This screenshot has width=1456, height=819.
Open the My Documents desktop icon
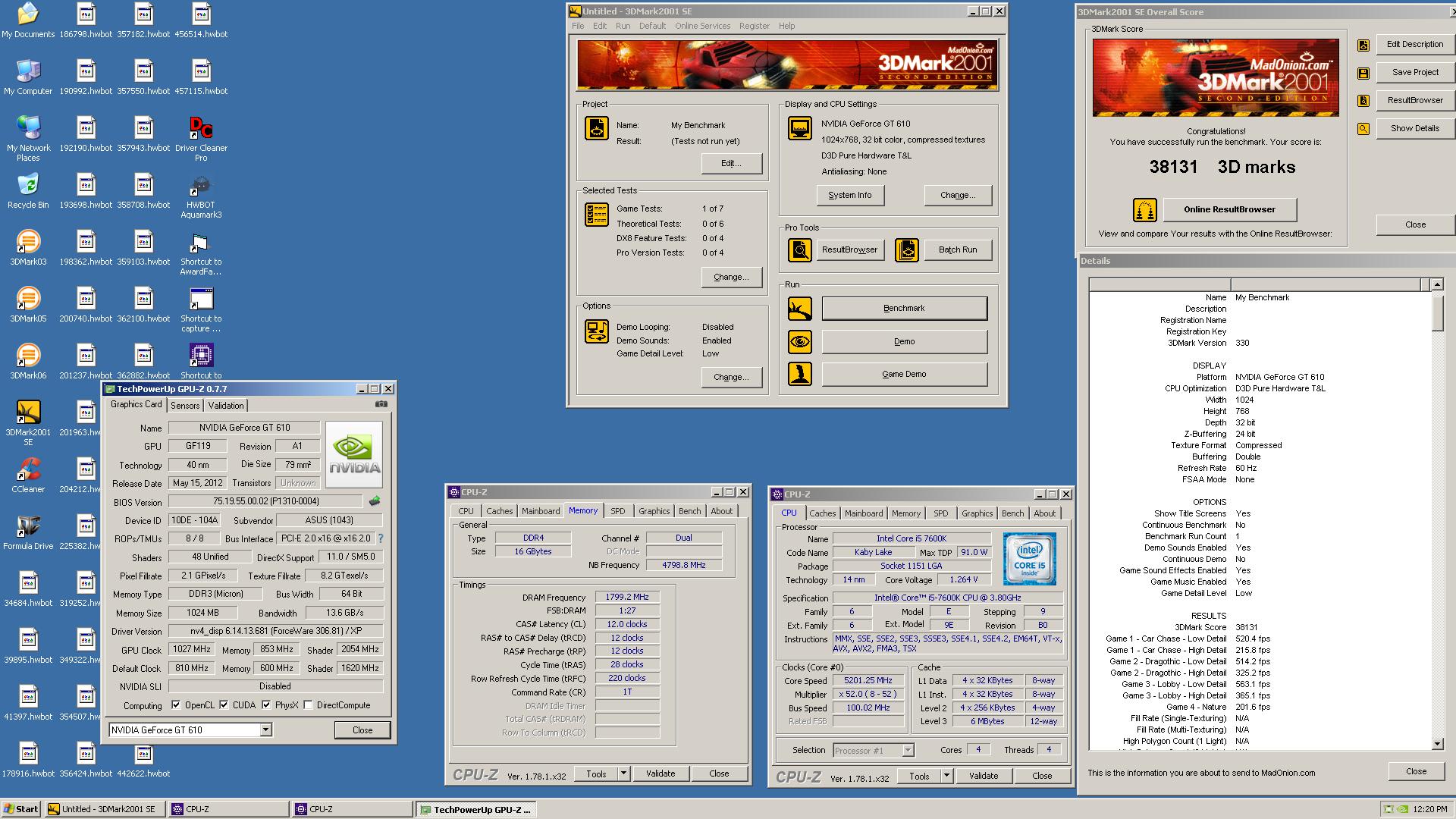click(x=28, y=20)
